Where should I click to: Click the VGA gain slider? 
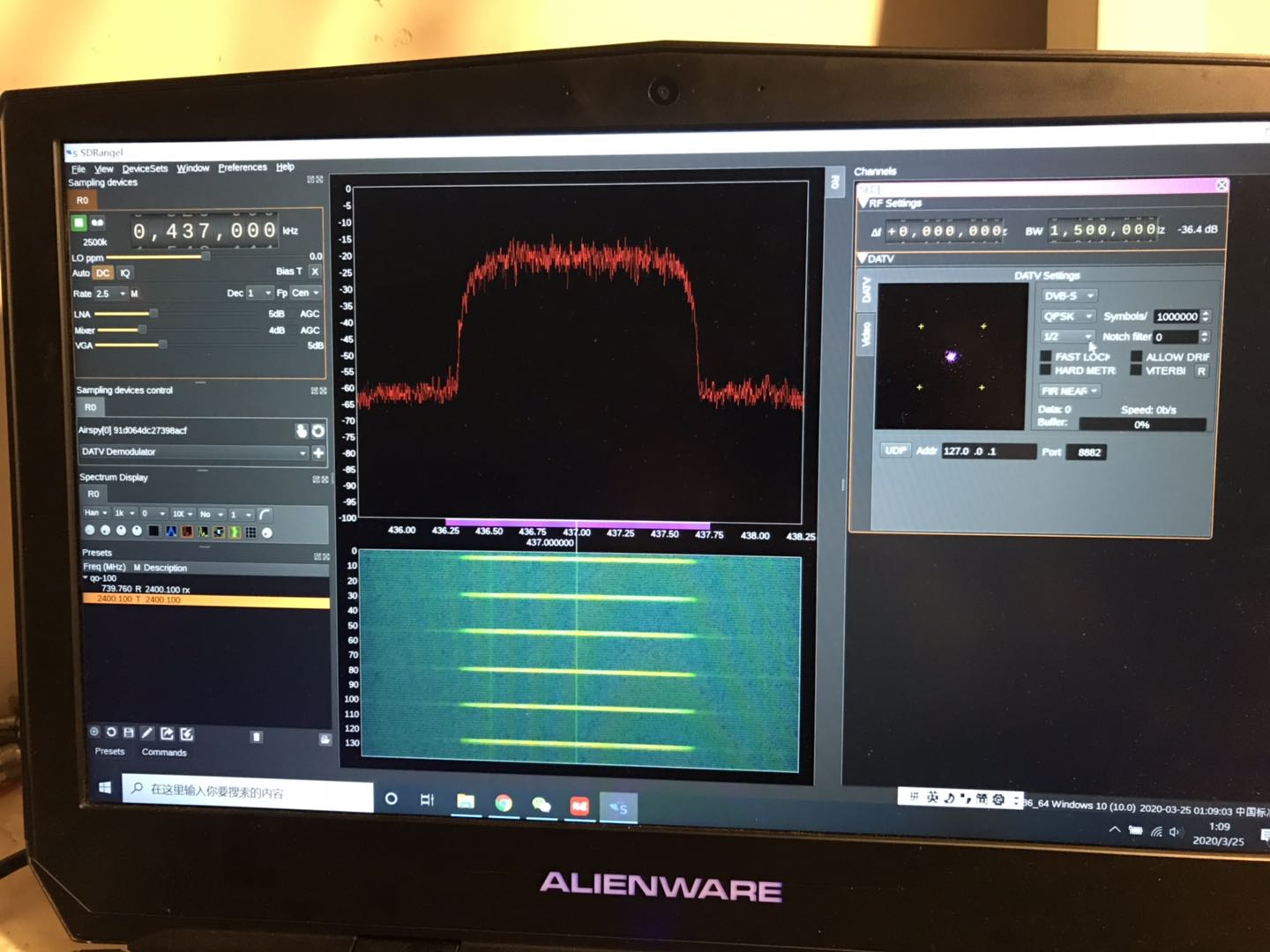coord(194,345)
